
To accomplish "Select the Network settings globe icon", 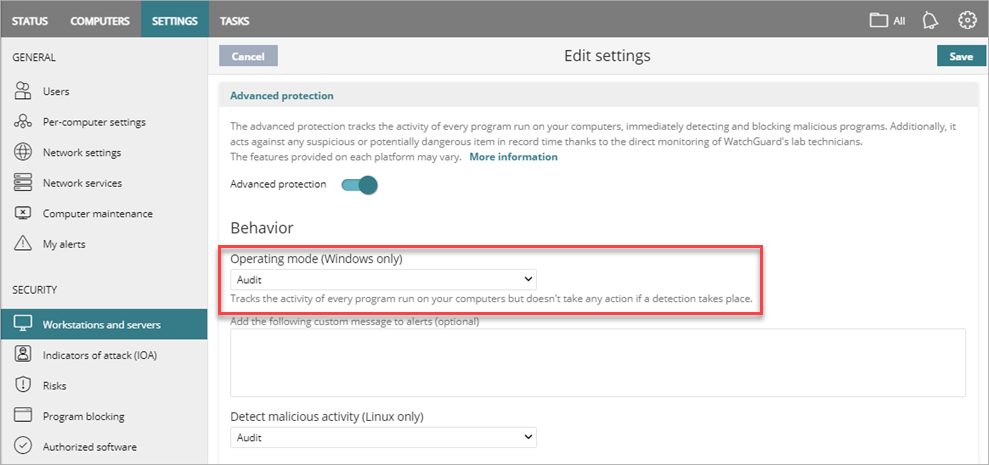I will point(24,153).
